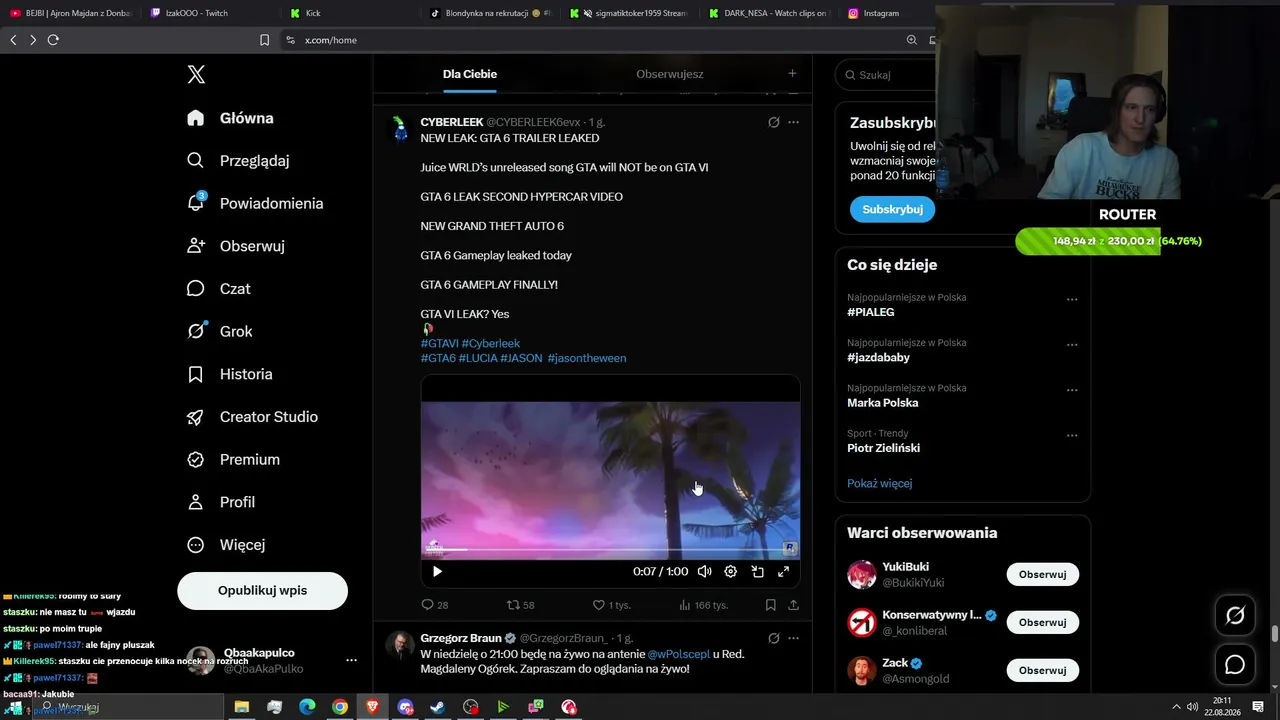The image size is (1280, 720).
Task: Add a new timeline tab with plus
Action: pos(792,73)
